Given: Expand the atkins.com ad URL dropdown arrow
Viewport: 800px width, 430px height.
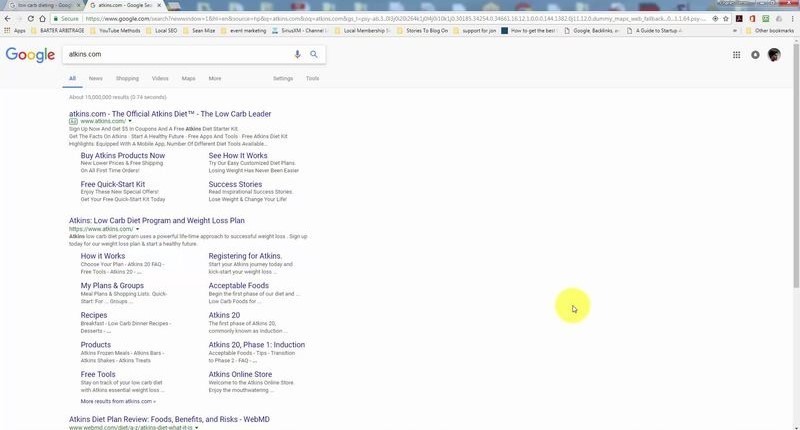Looking at the screenshot, I should point(130,121).
